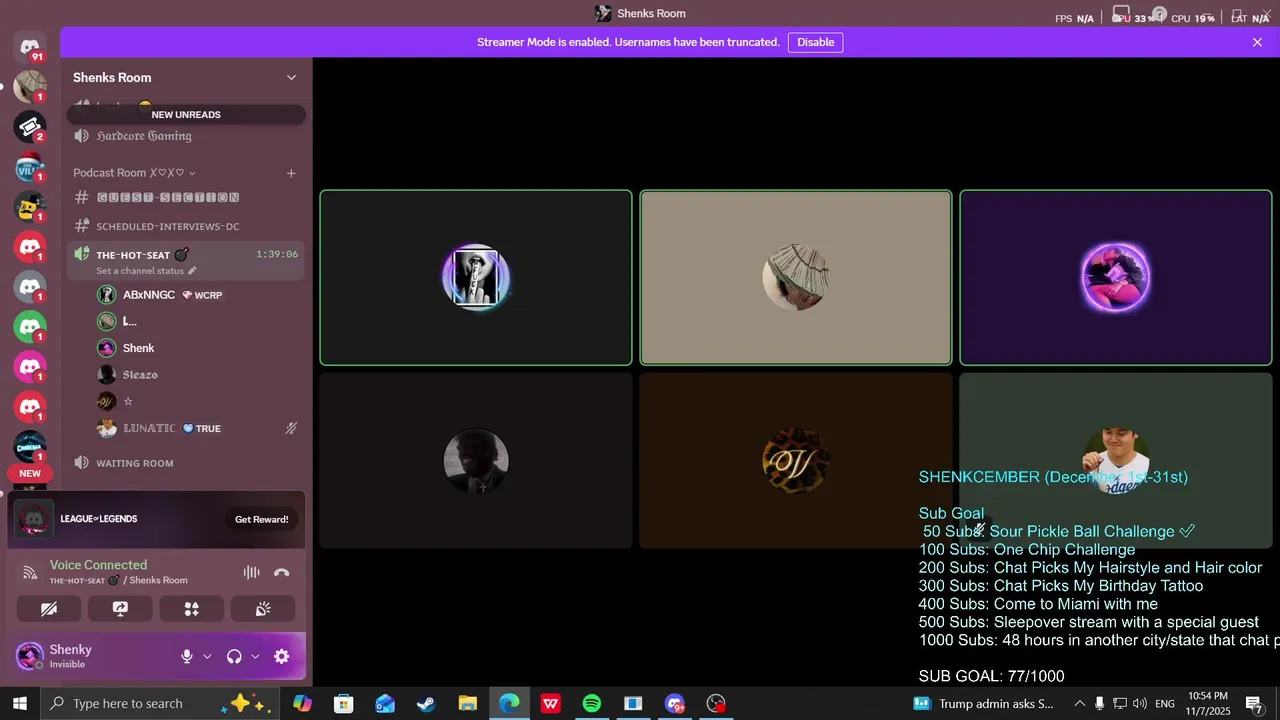This screenshot has height=720, width=1280.
Task: Show hidden system tray icons
Action: click(1079, 703)
